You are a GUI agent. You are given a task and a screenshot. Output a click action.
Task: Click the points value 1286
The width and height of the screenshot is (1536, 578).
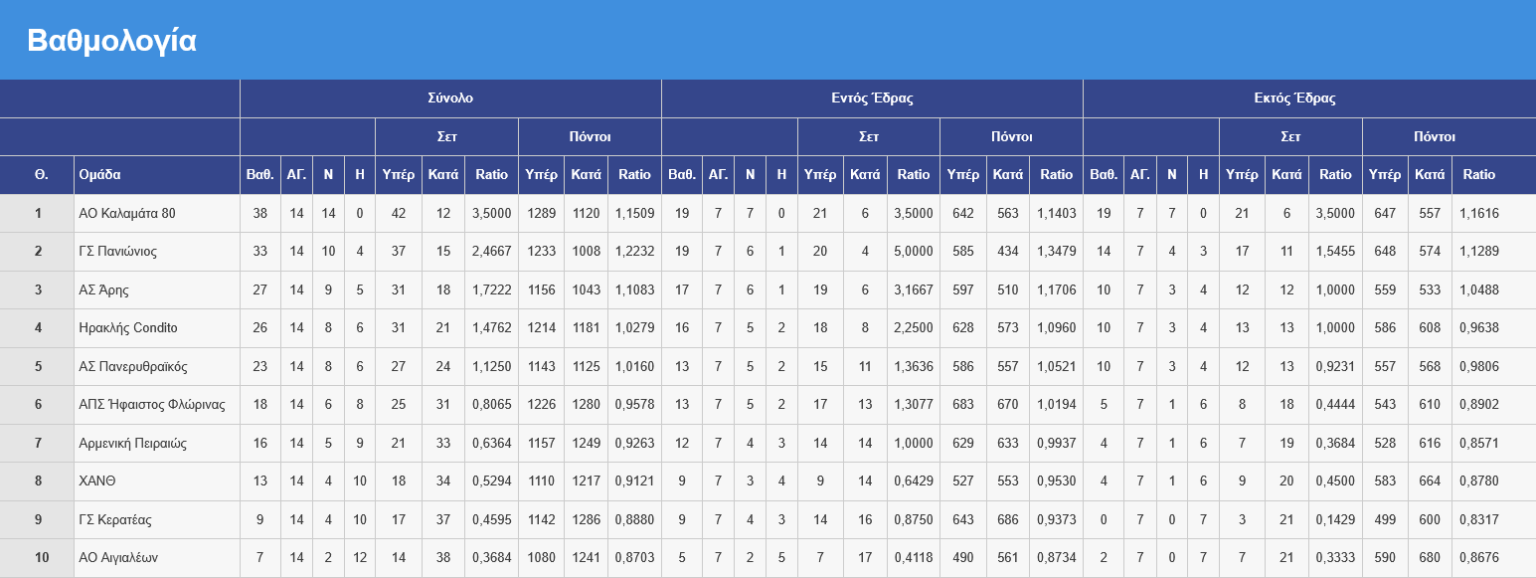[586, 520]
